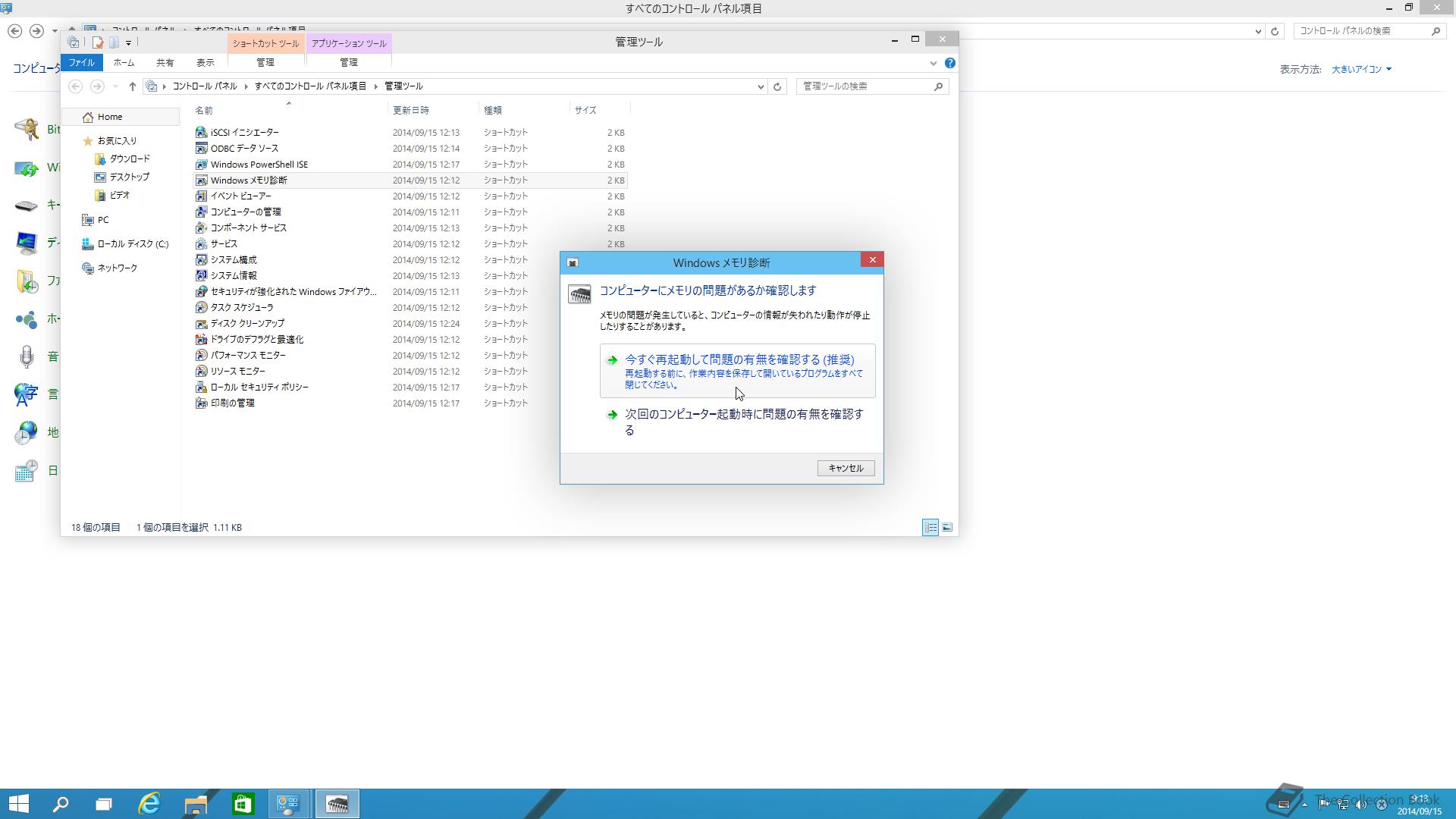Click the タスク スケジューラ clock icon

(201, 308)
